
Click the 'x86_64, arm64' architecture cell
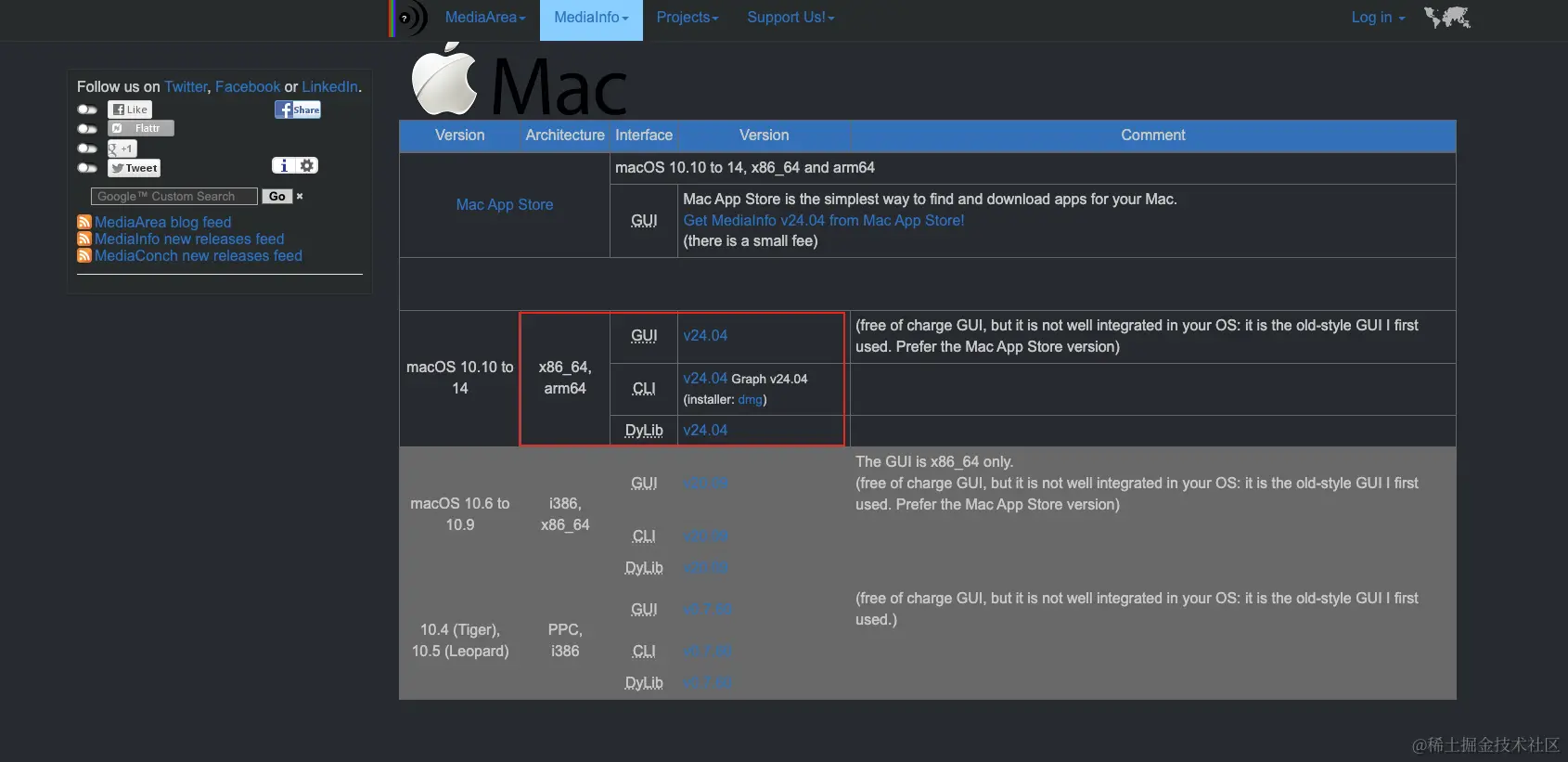[565, 378]
